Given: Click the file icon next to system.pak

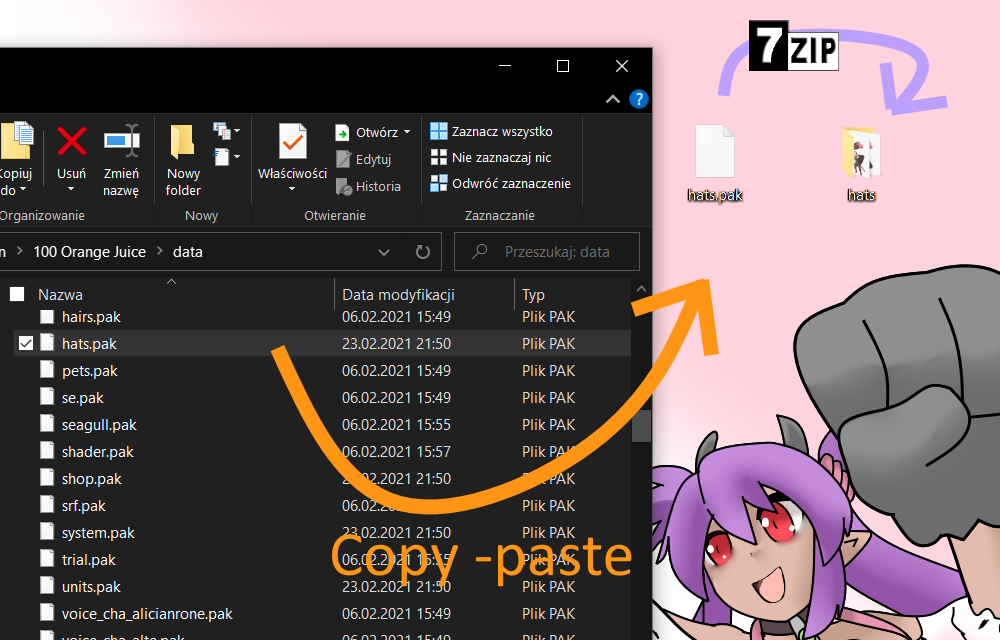Looking at the screenshot, I should (47, 532).
